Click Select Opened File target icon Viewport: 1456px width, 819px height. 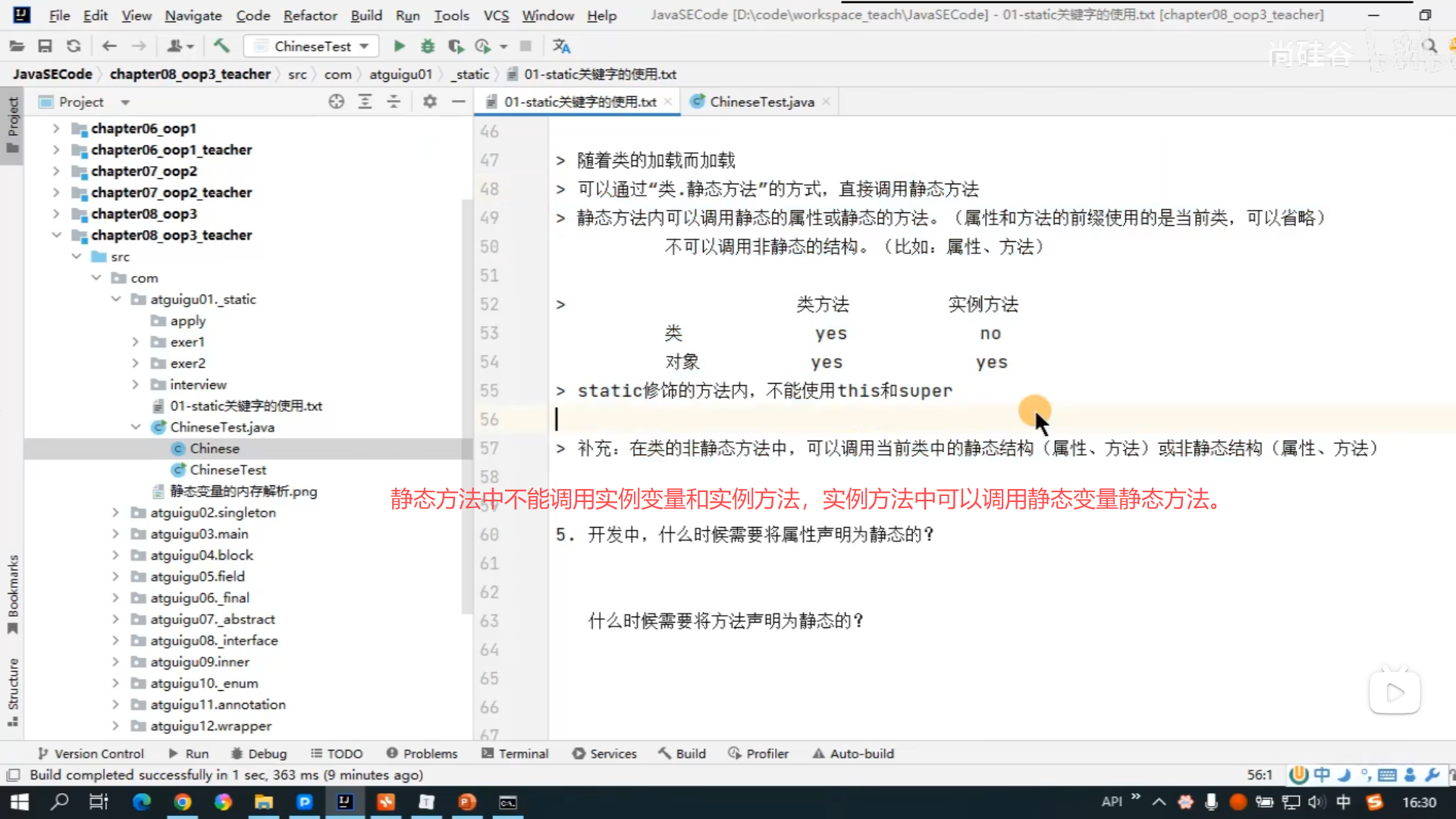pyautogui.click(x=337, y=102)
